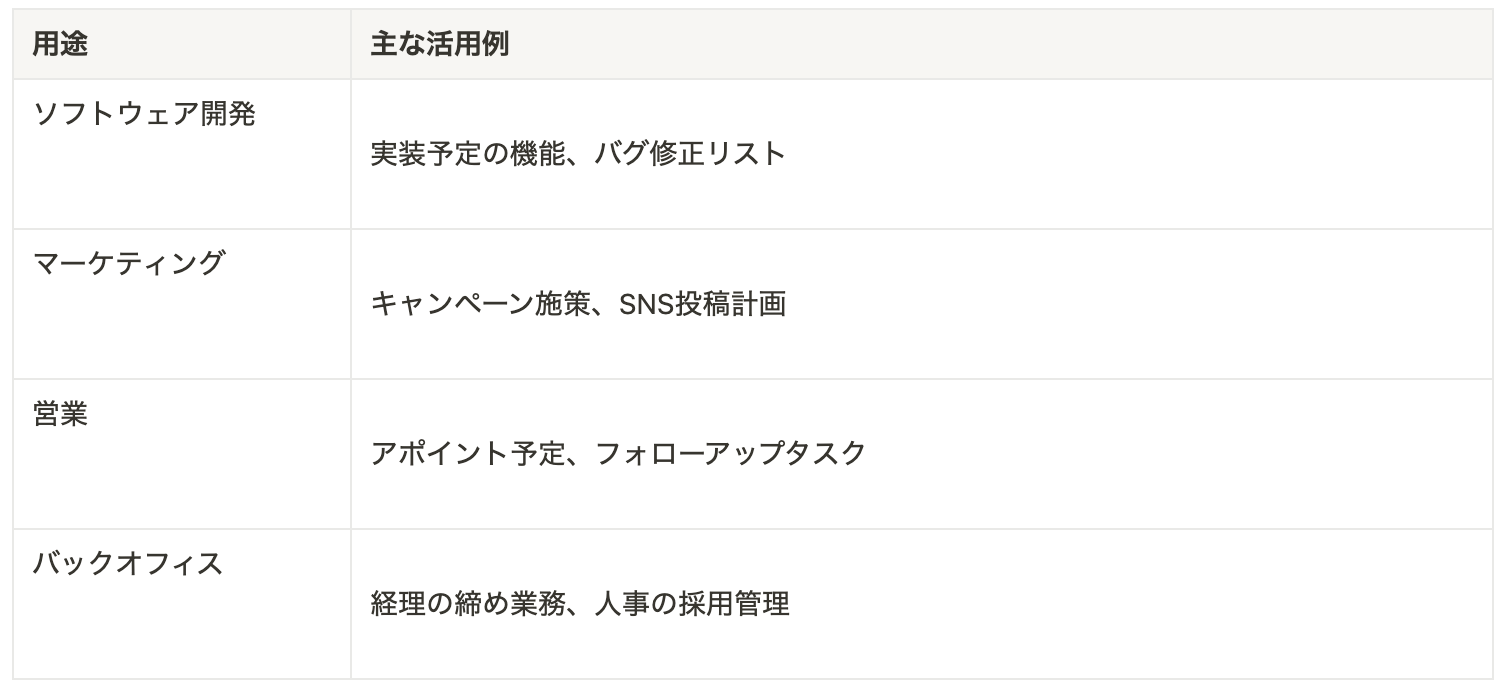The height and width of the screenshot is (690, 1506).
Task: Click the 用途 column header
Action: (x=60, y=46)
